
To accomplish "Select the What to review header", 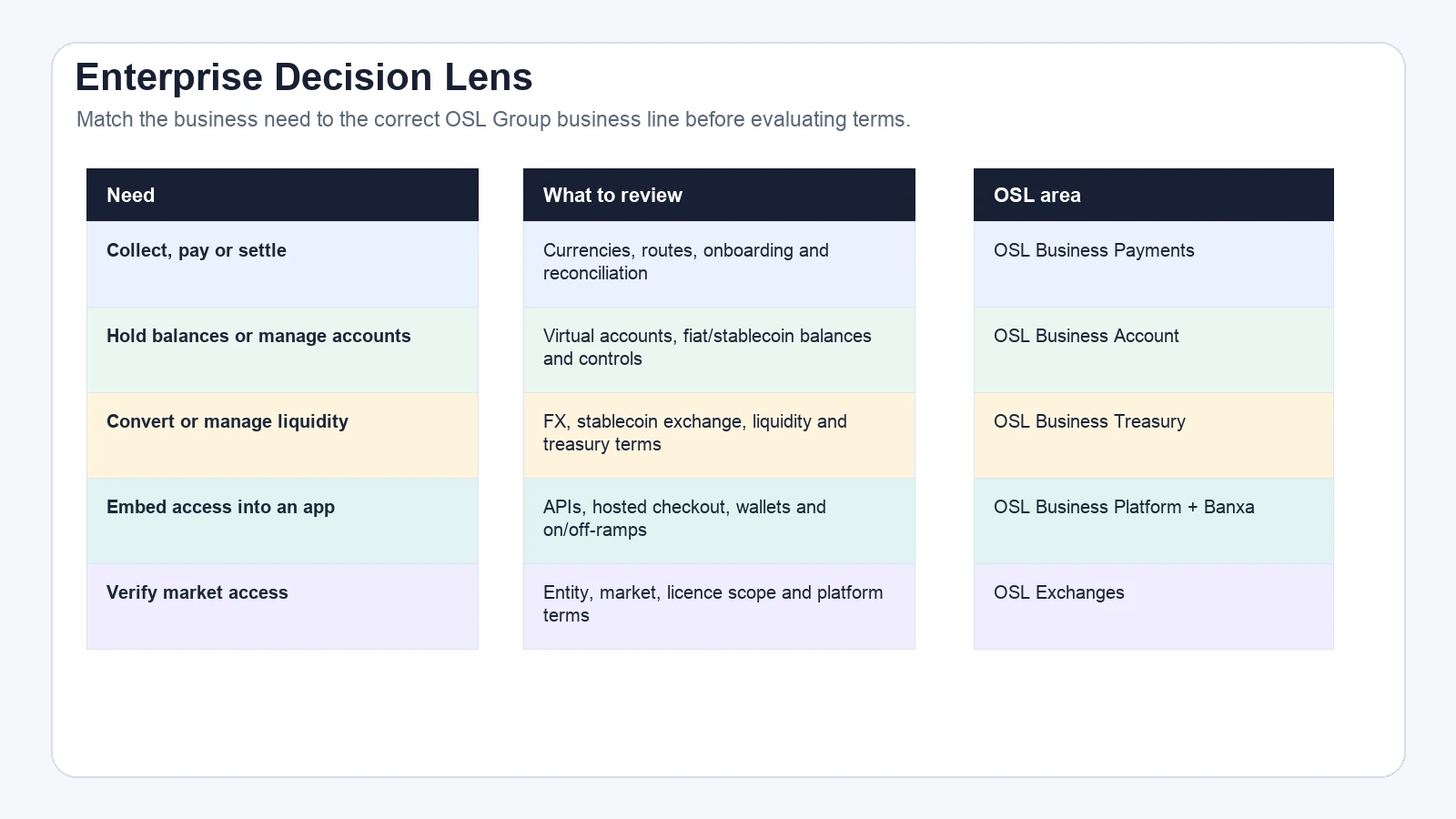I will (x=719, y=195).
